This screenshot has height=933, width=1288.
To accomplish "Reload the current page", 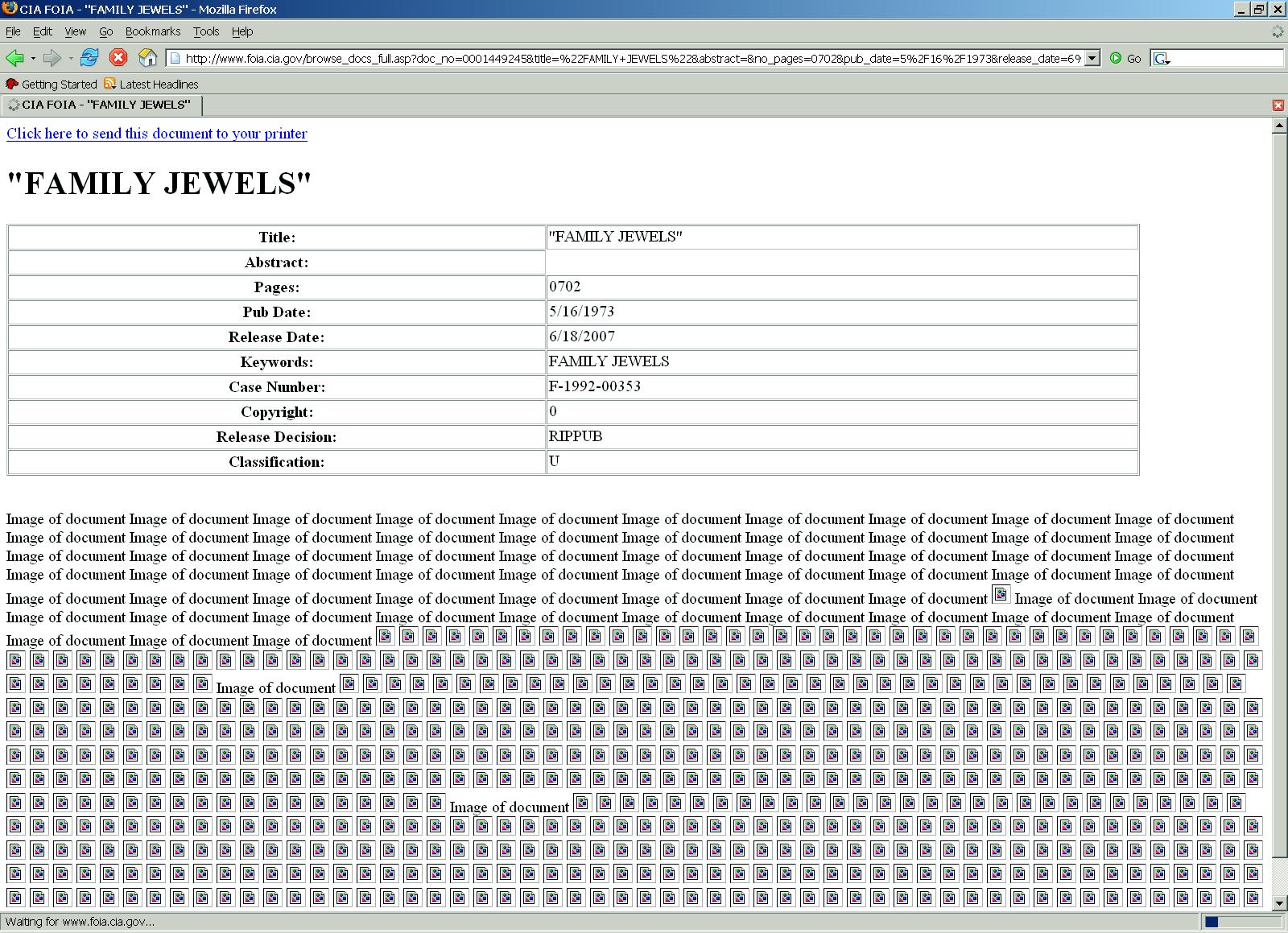I will [x=89, y=58].
